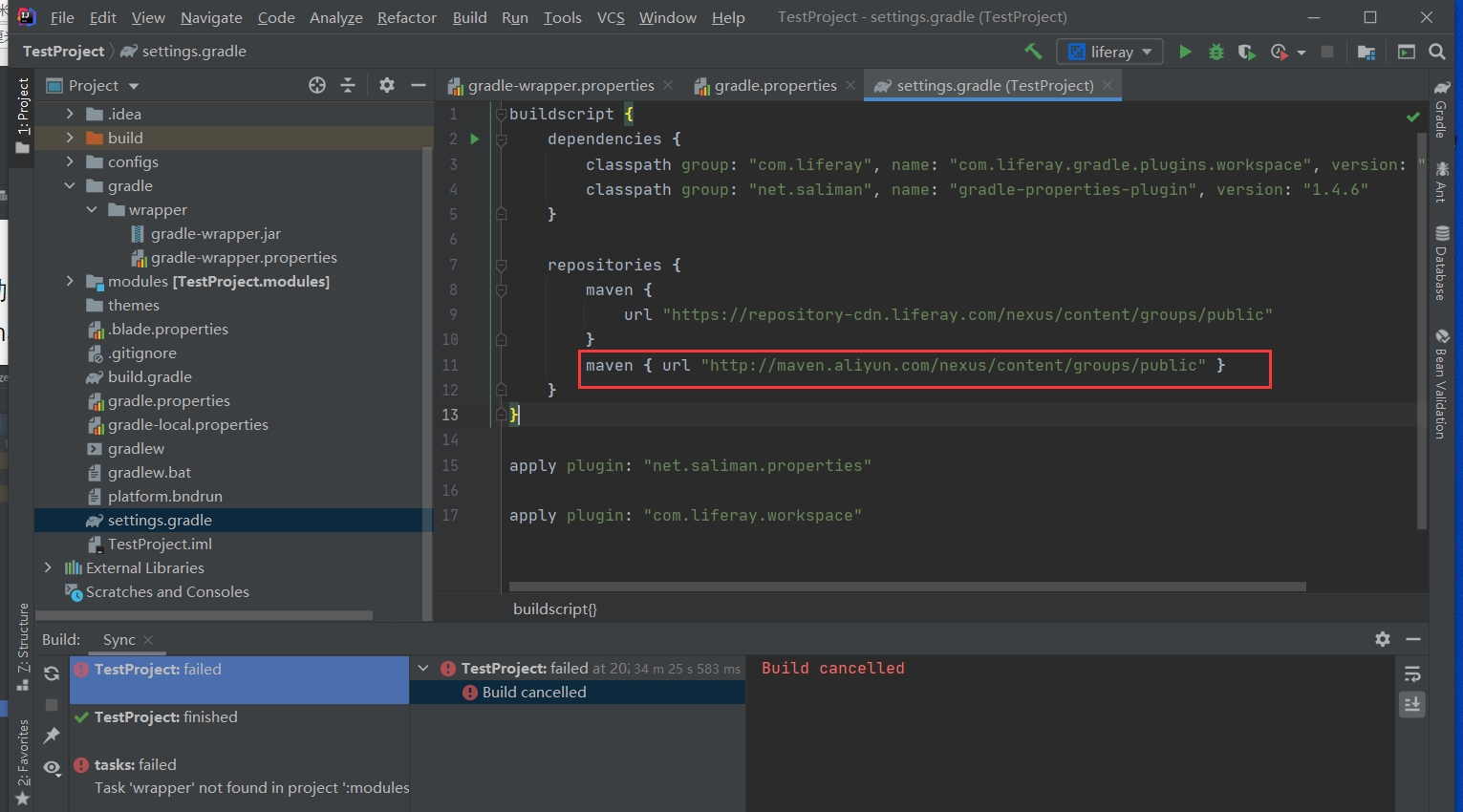Click the green inspection checkmark

click(x=1412, y=117)
